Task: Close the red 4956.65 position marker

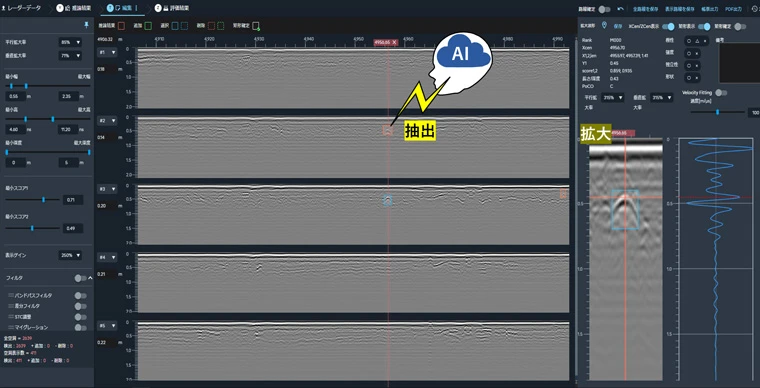Action: pos(394,43)
